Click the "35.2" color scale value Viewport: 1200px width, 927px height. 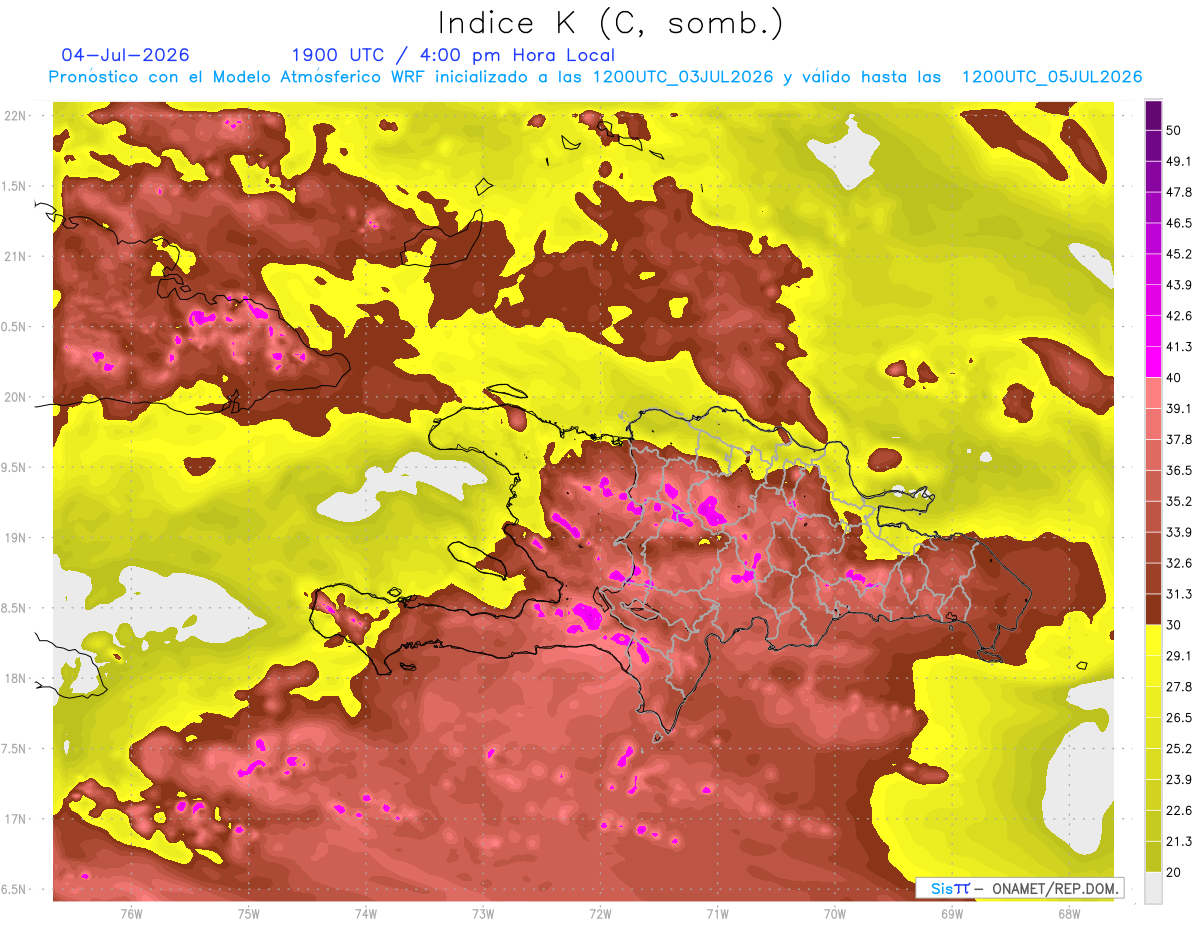tap(1178, 501)
